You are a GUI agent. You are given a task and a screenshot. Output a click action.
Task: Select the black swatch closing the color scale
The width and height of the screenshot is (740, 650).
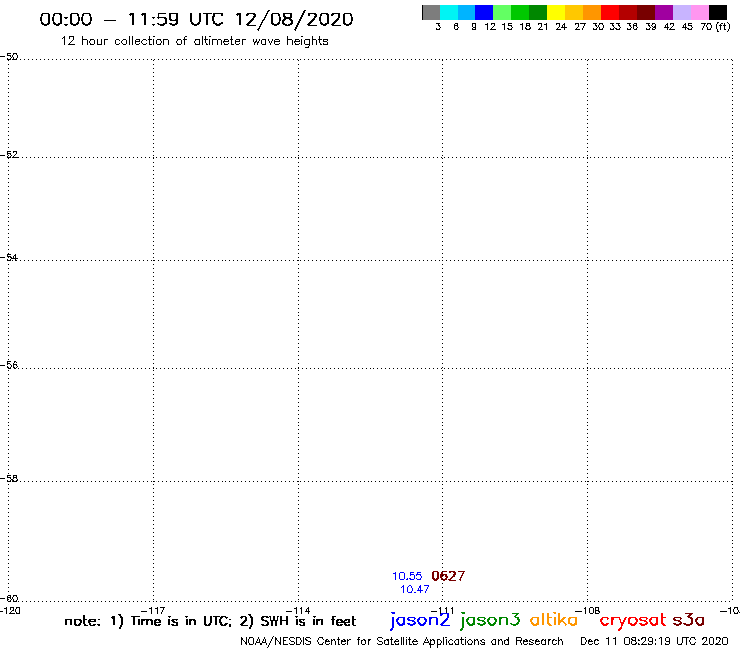click(717, 12)
